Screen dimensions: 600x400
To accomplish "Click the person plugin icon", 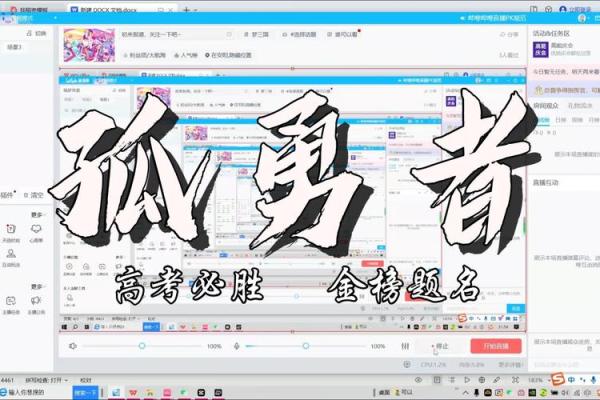I will point(11,253).
